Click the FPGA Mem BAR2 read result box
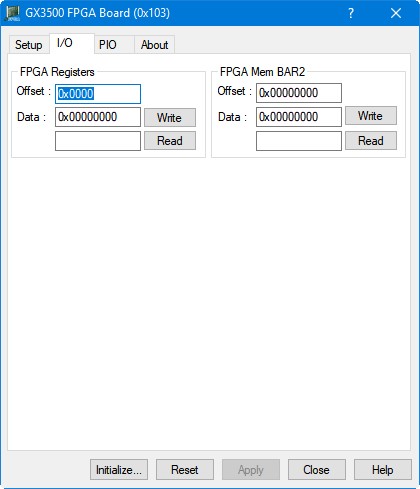 (299, 141)
